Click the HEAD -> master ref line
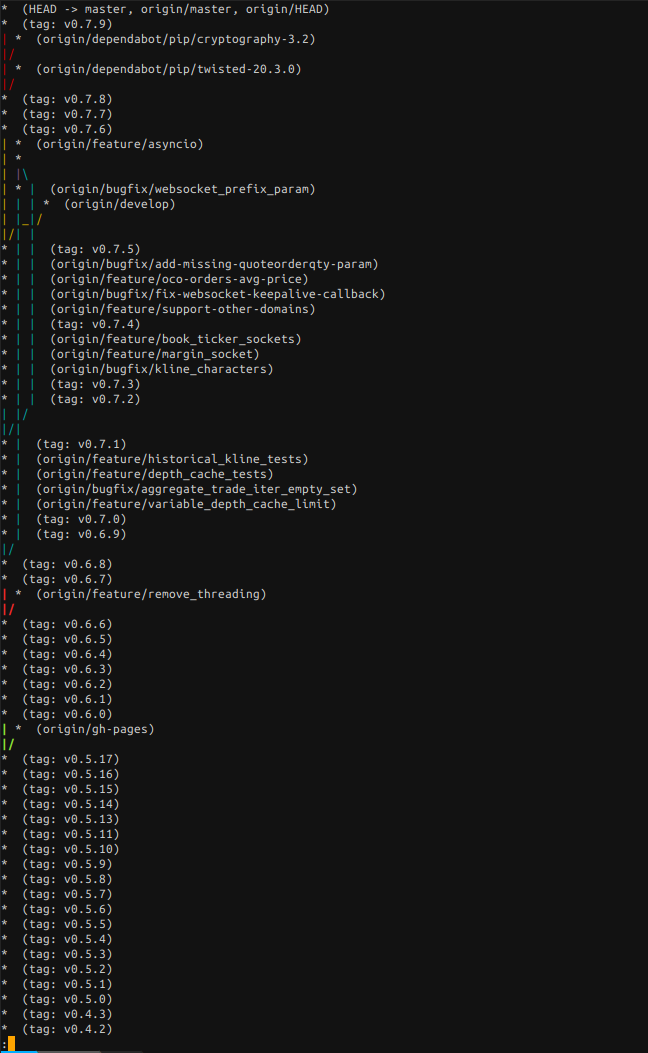This screenshot has width=648, height=1053. 176,9
